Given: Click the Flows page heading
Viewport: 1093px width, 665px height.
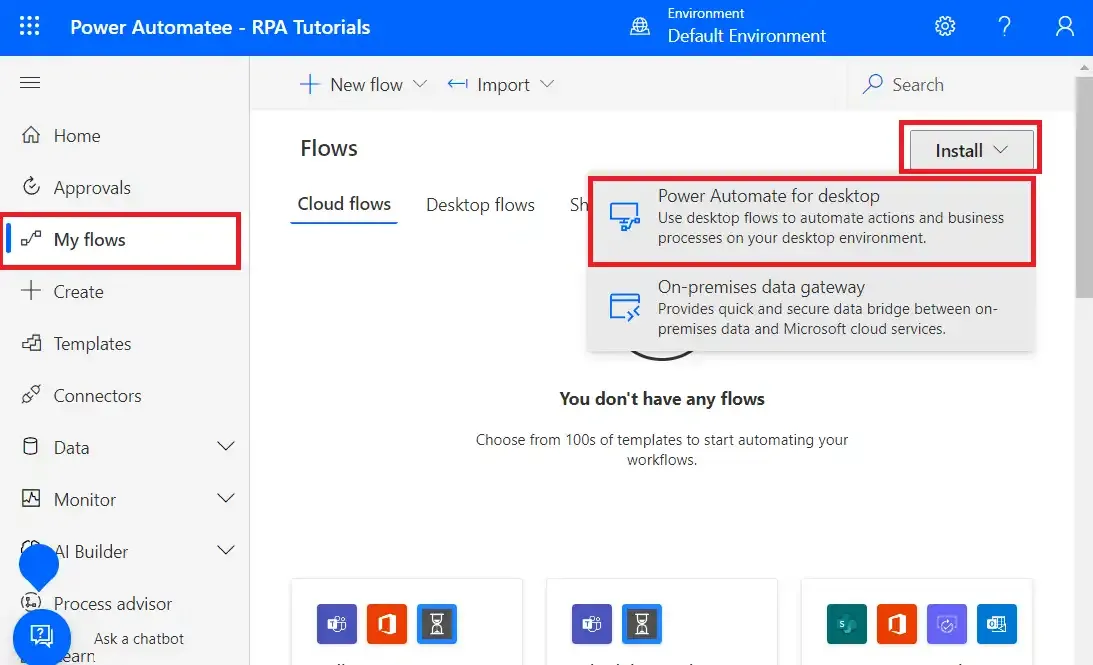Looking at the screenshot, I should (x=329, y=148).
